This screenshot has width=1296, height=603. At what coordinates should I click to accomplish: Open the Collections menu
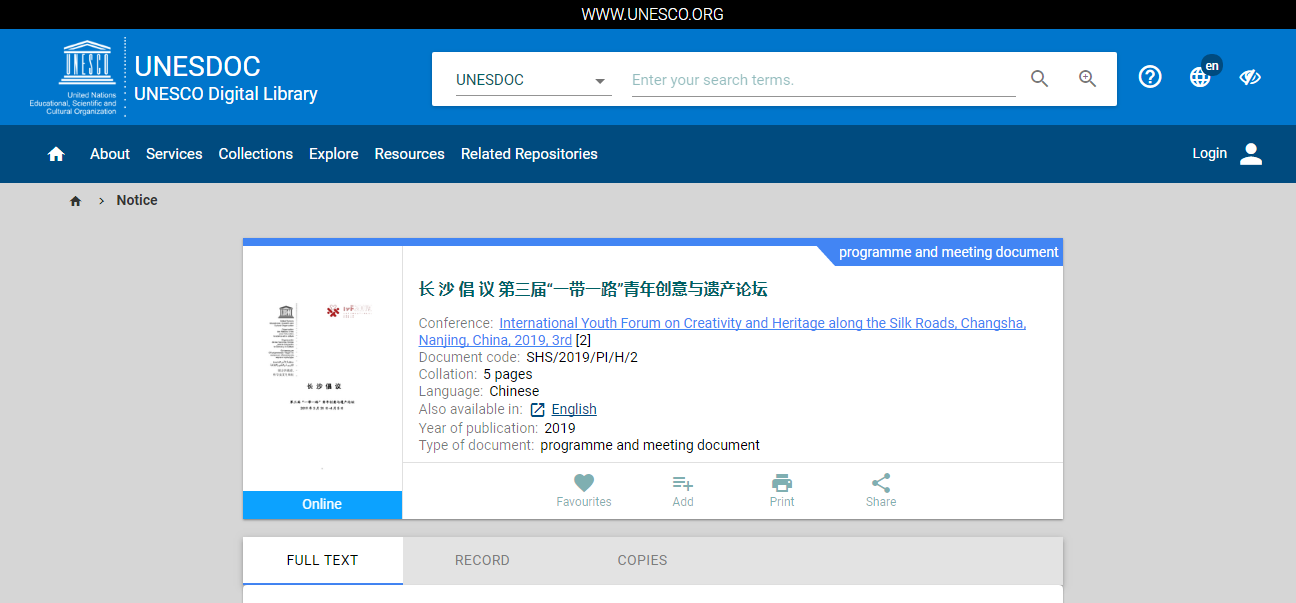pos(256,154)
